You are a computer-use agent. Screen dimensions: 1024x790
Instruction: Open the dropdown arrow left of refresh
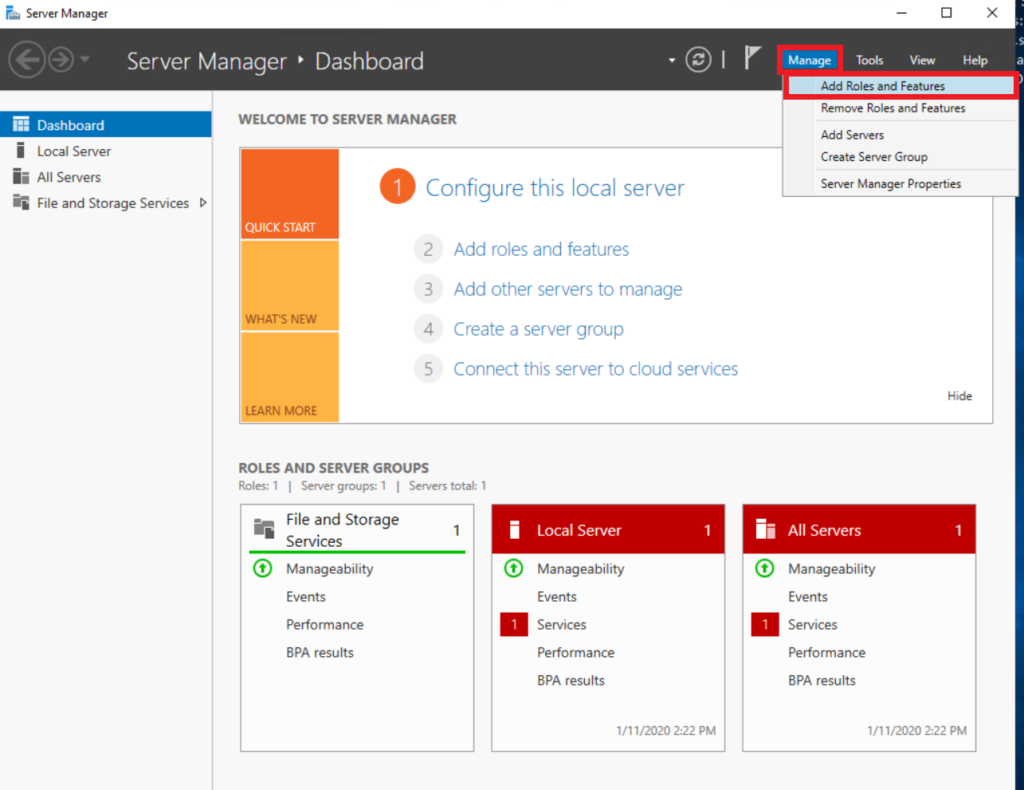tap(671, 60)
